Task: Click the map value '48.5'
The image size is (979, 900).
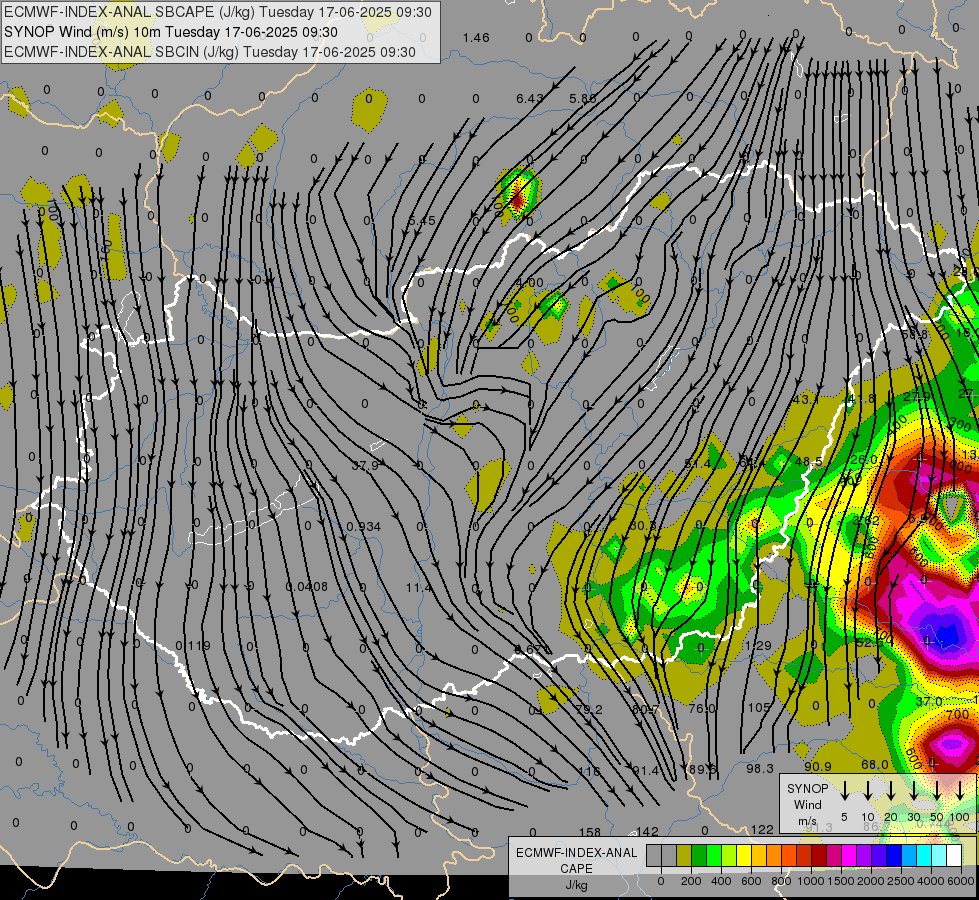Action: tap(809, 462)
